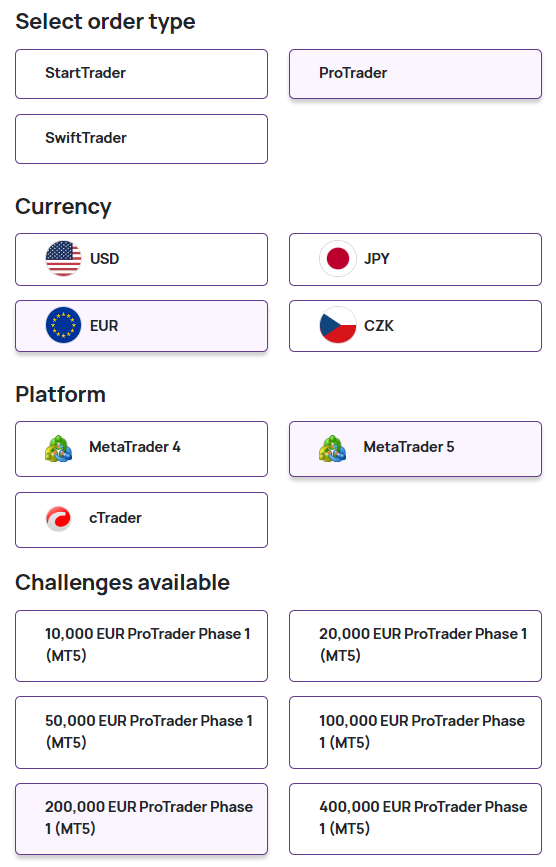Click the USD American flag icon

click(x=63, y=259)
